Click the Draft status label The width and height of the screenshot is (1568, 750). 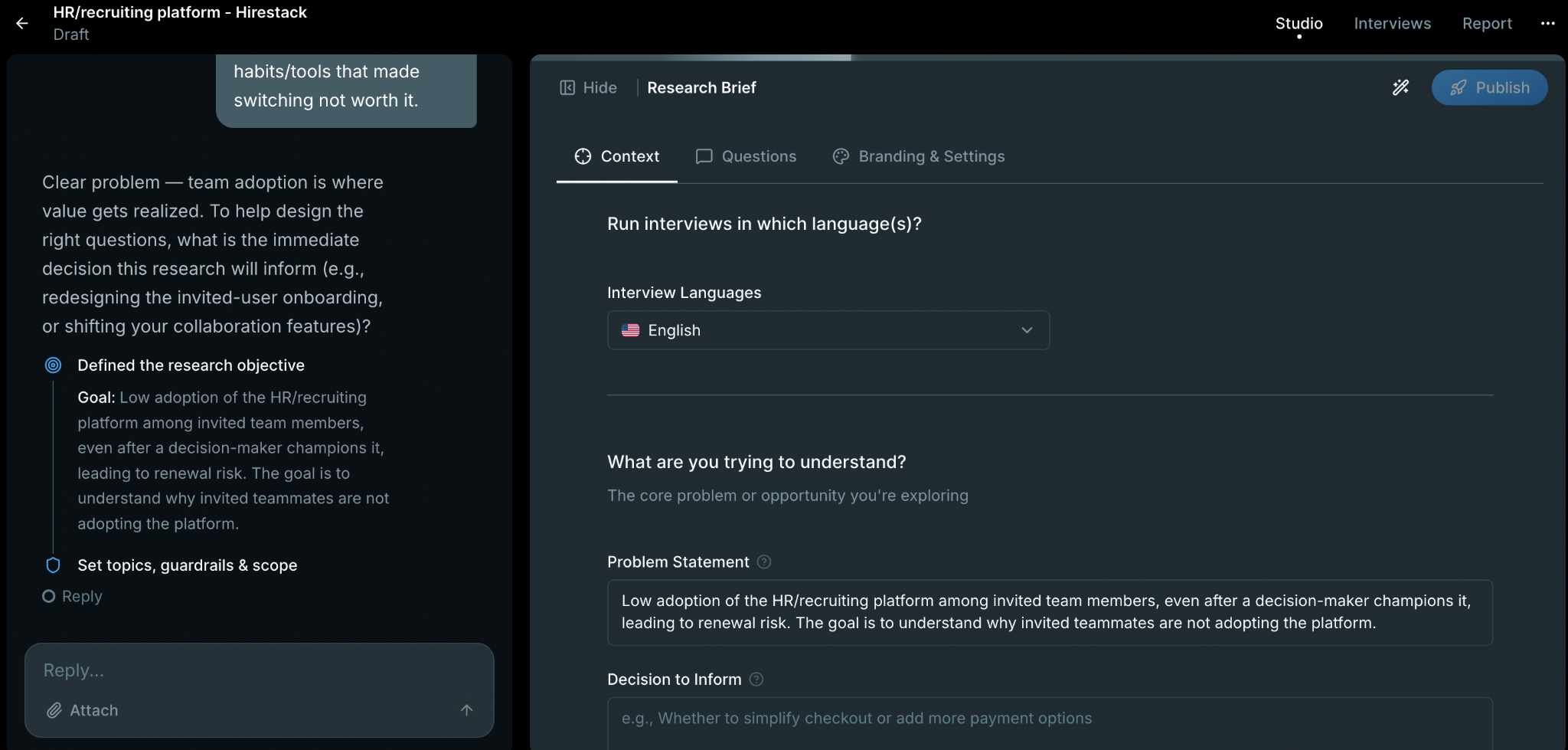71,34
